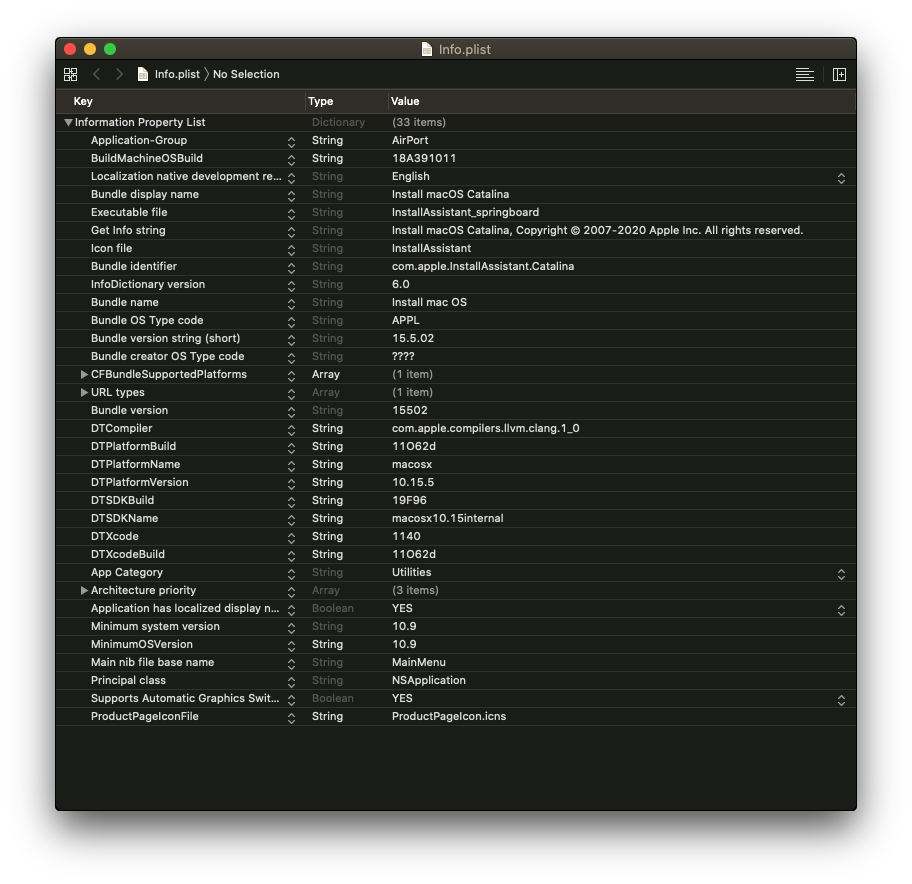912x884 pixels.
Task: Select Info.plist in the jump bar
Action: [x=177, y=74]
